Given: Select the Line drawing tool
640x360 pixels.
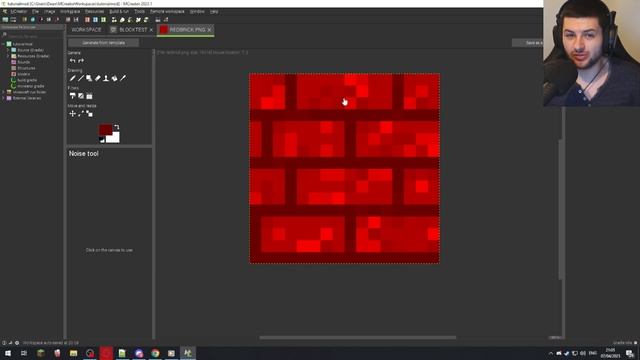Looking at the screenshot, I should click(x=81, y=78).
